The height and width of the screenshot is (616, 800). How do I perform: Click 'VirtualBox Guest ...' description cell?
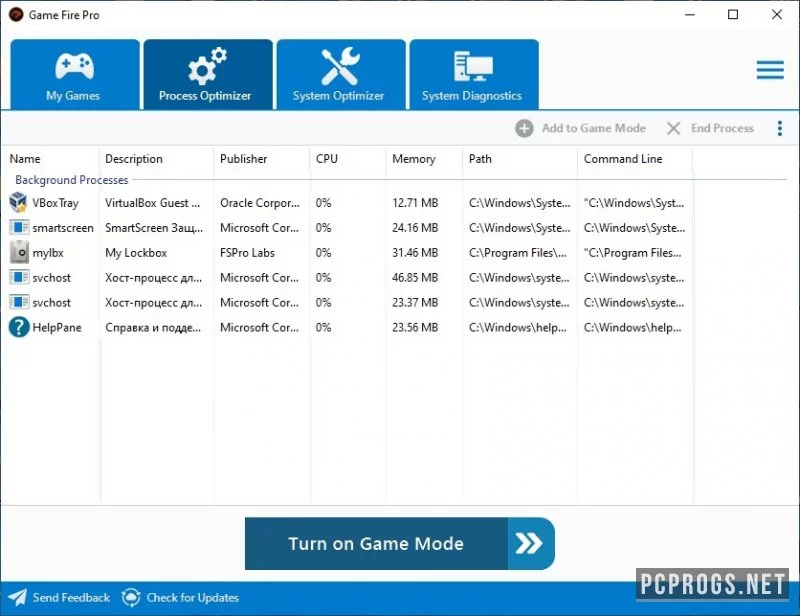click(153, 203)
